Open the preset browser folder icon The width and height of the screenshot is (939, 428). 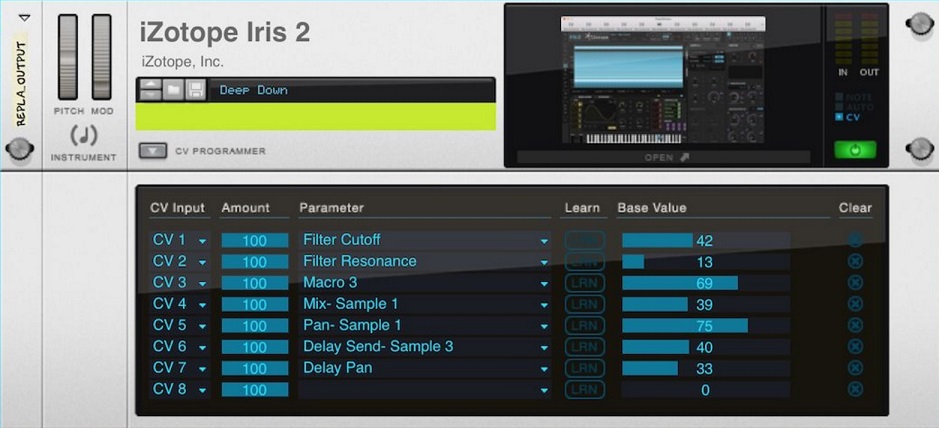[x=173, y=90]
